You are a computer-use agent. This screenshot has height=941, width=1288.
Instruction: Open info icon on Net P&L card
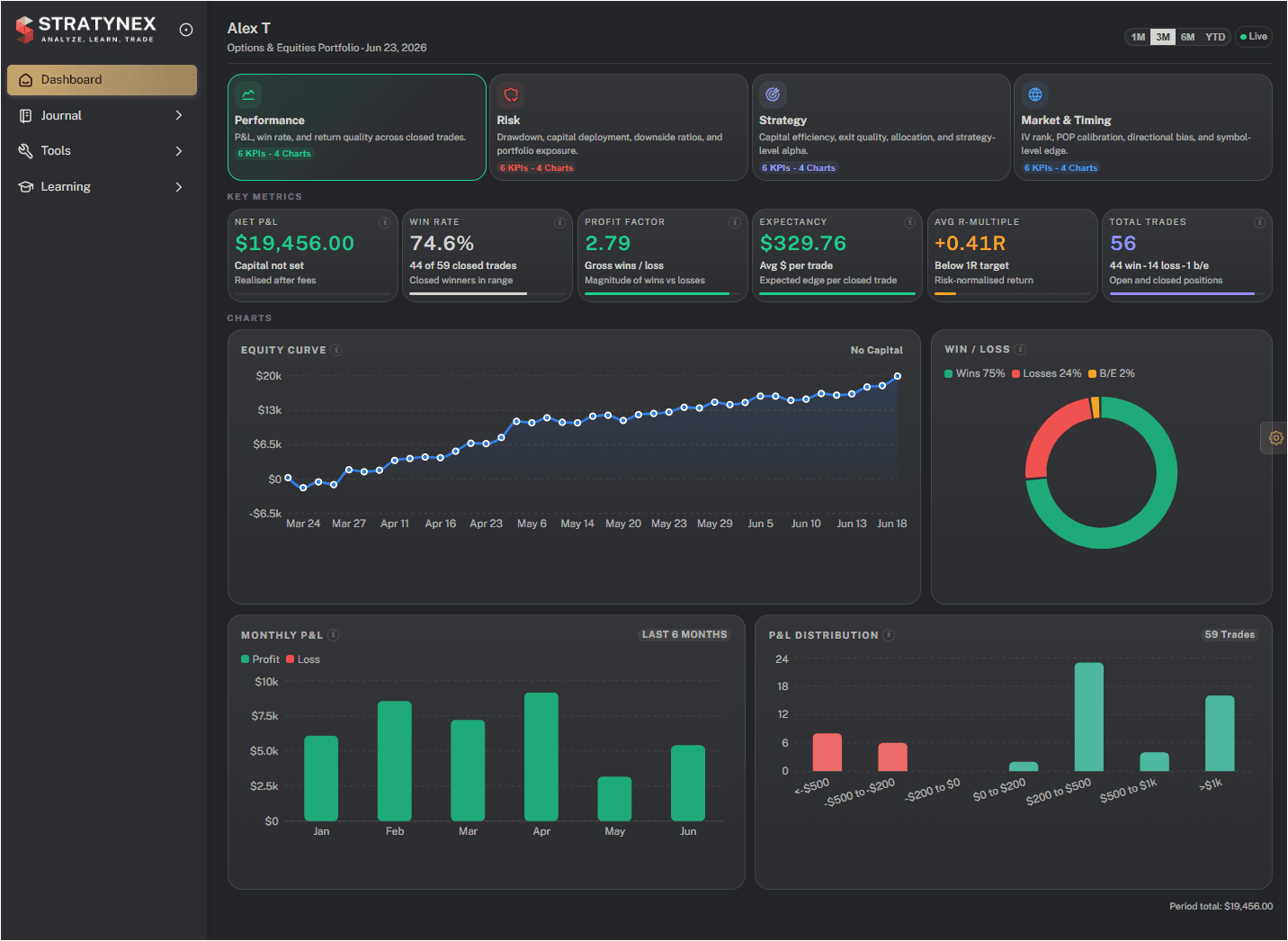(x=385, y=222)
